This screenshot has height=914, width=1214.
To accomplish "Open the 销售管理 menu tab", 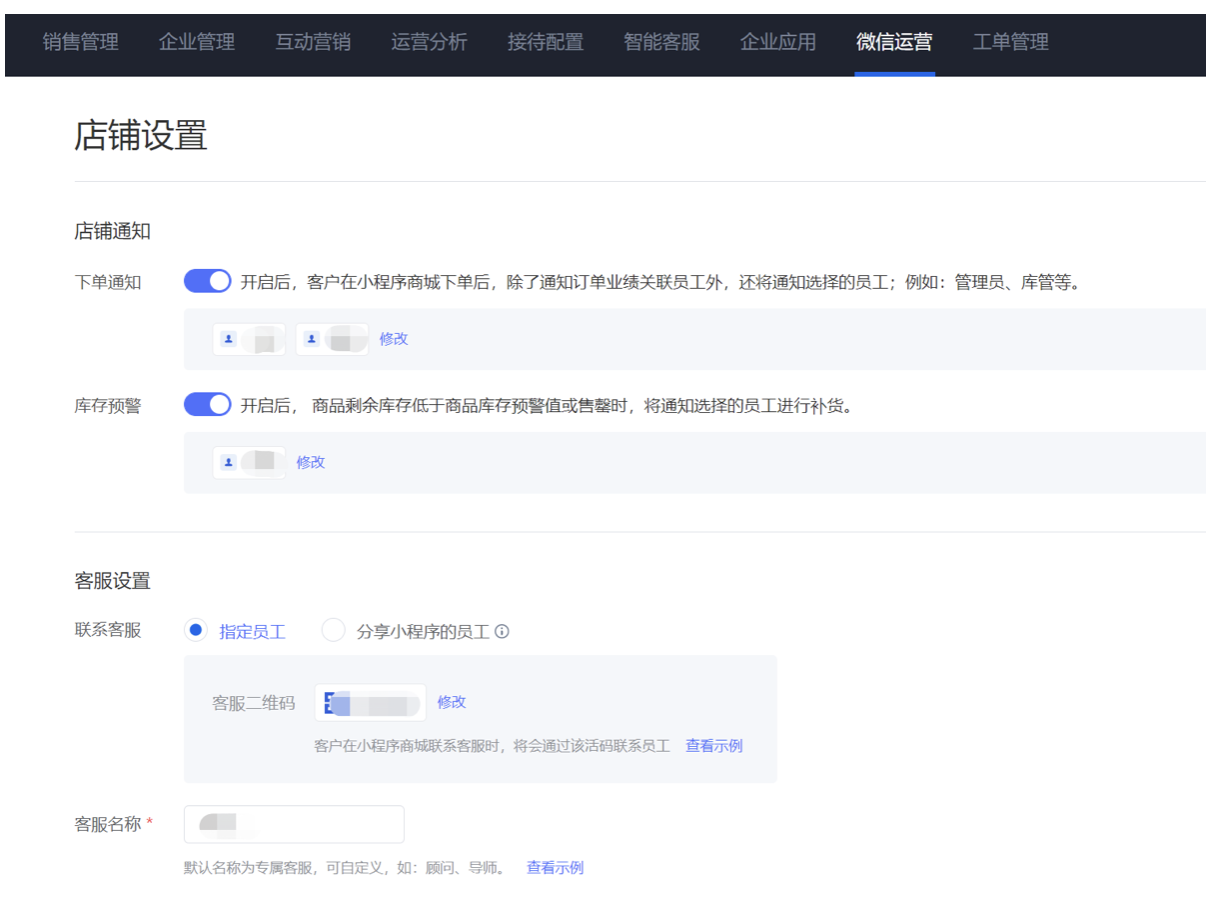I will [80, 42].
